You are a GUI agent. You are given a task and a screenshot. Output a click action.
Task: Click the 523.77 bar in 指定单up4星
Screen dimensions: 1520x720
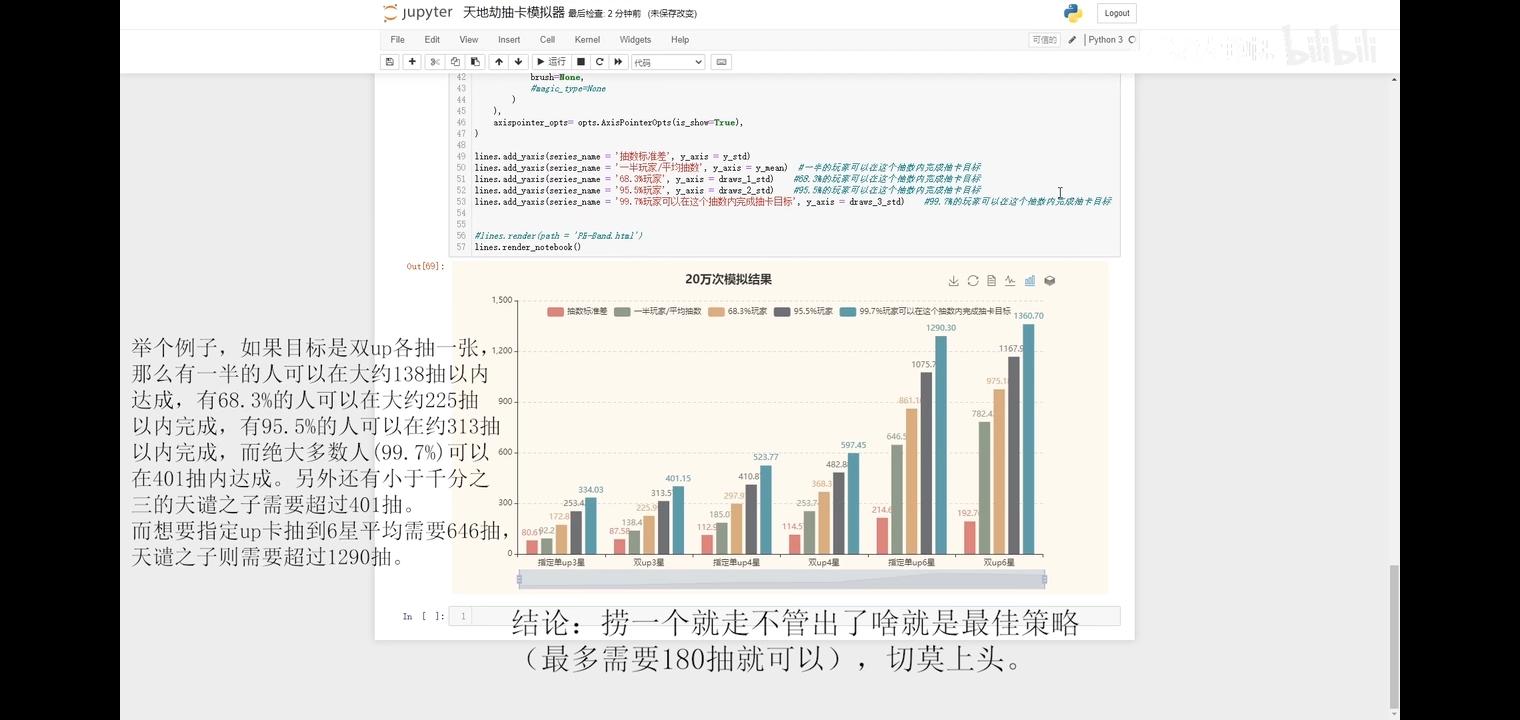point(765,510)
